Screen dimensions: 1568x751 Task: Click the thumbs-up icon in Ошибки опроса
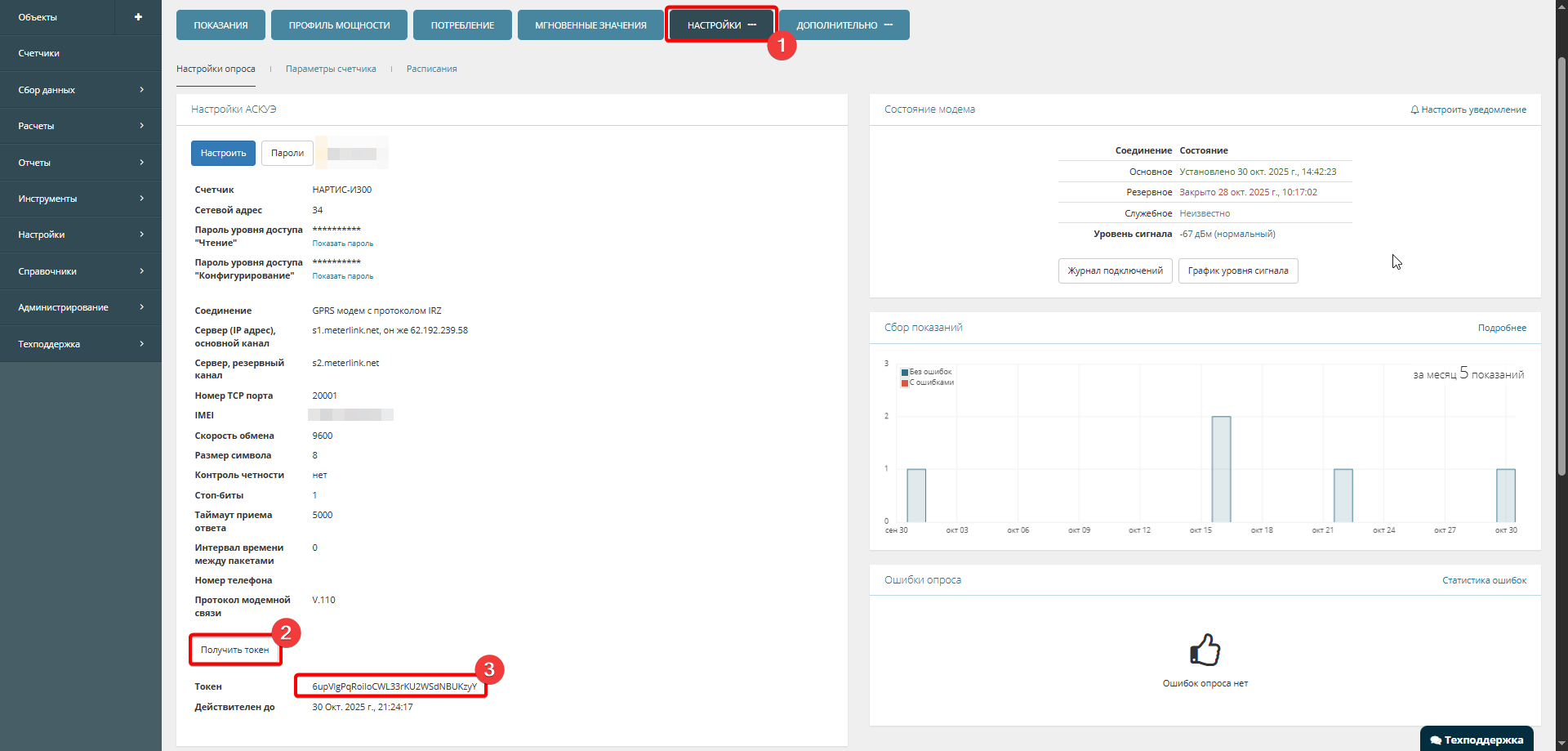point(1205,650)
